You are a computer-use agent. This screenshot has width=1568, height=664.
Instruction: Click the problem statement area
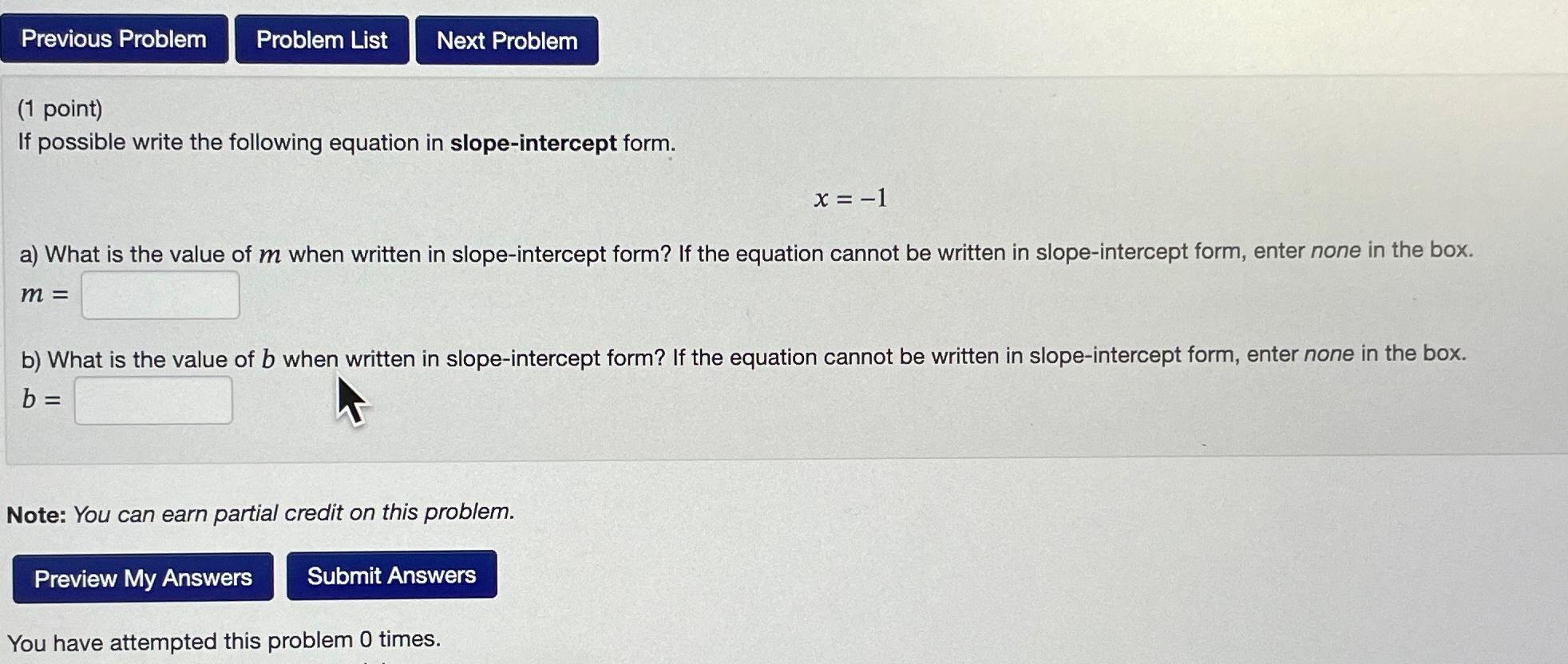point(343,142)
